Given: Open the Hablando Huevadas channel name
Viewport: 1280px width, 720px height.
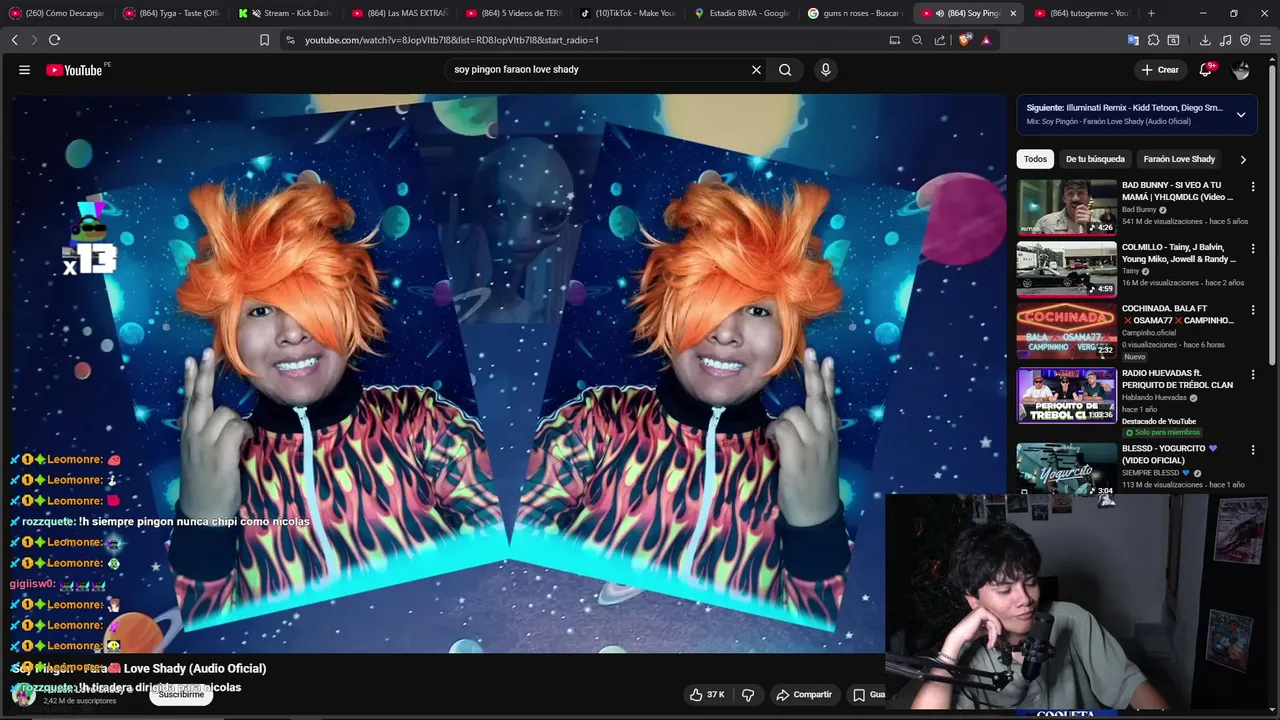Looking at the screenshot, I should pos(1154,397).
